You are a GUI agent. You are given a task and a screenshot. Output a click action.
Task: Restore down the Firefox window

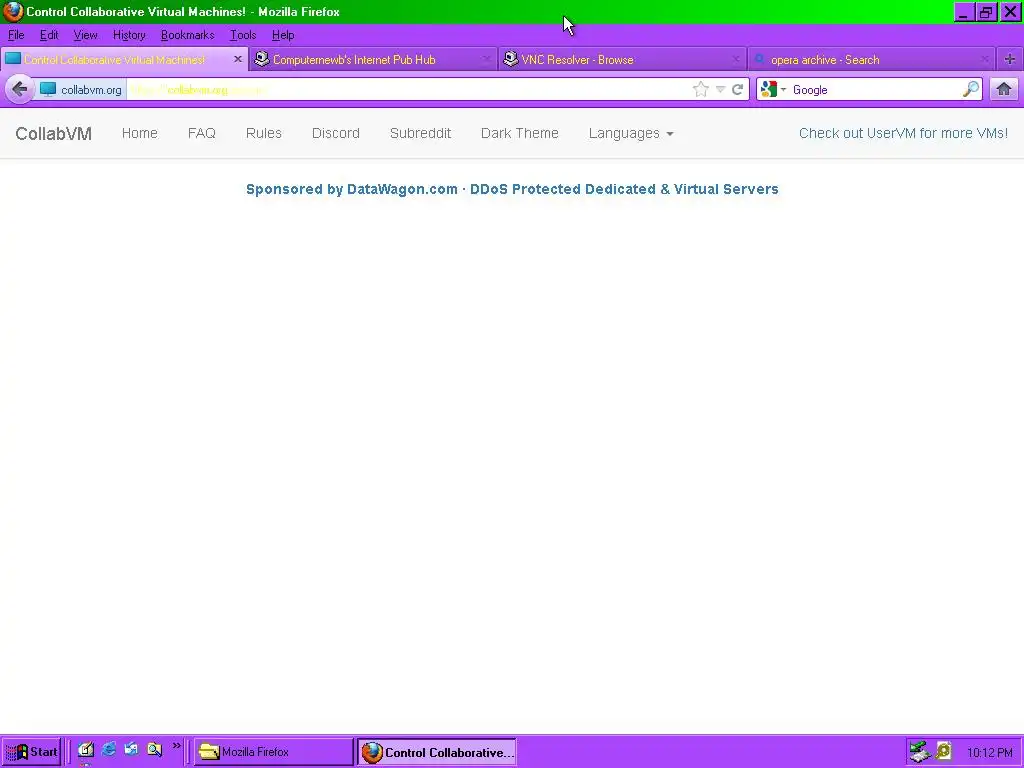(986, 12)
